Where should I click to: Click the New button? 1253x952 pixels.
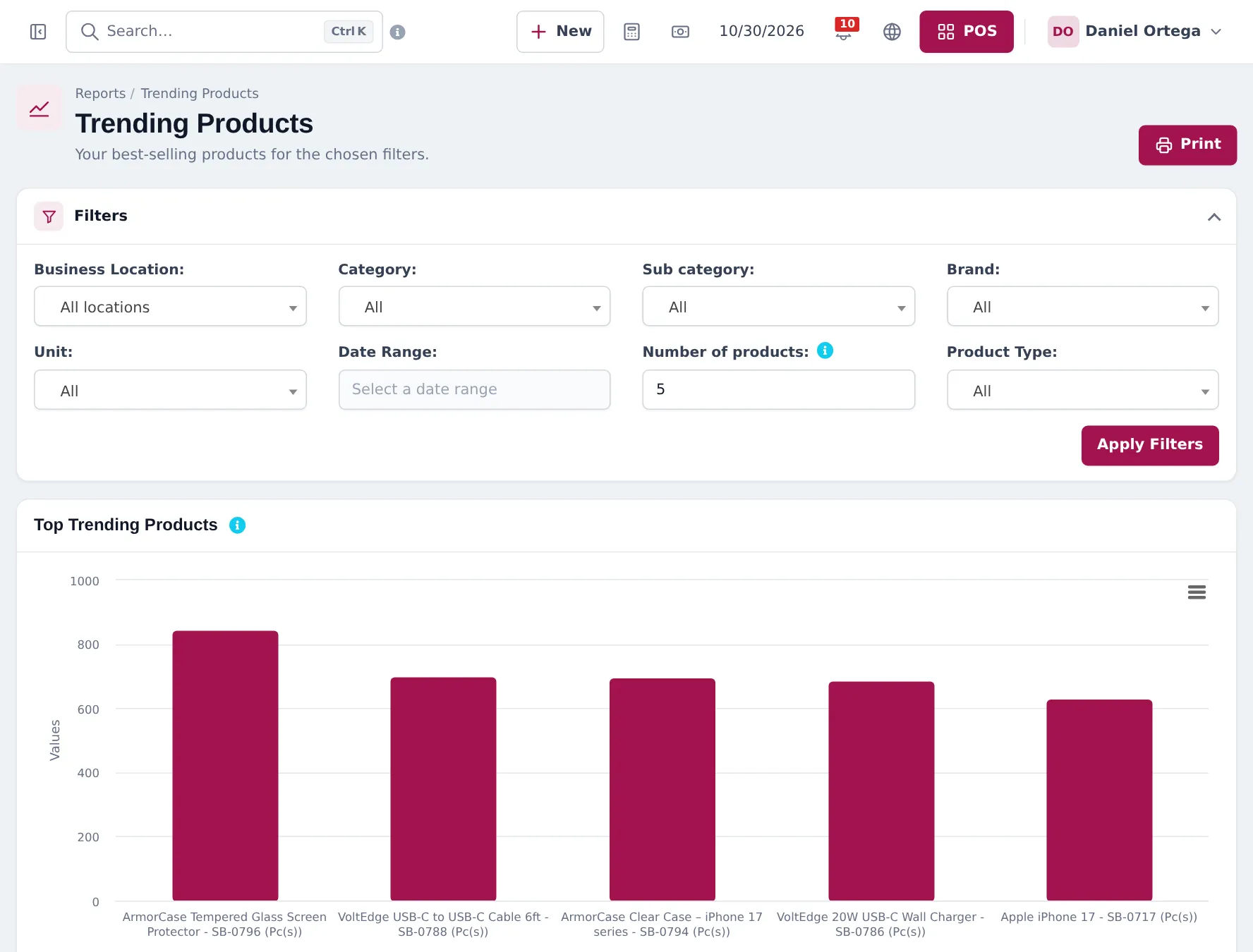click(x=560, y=32)
